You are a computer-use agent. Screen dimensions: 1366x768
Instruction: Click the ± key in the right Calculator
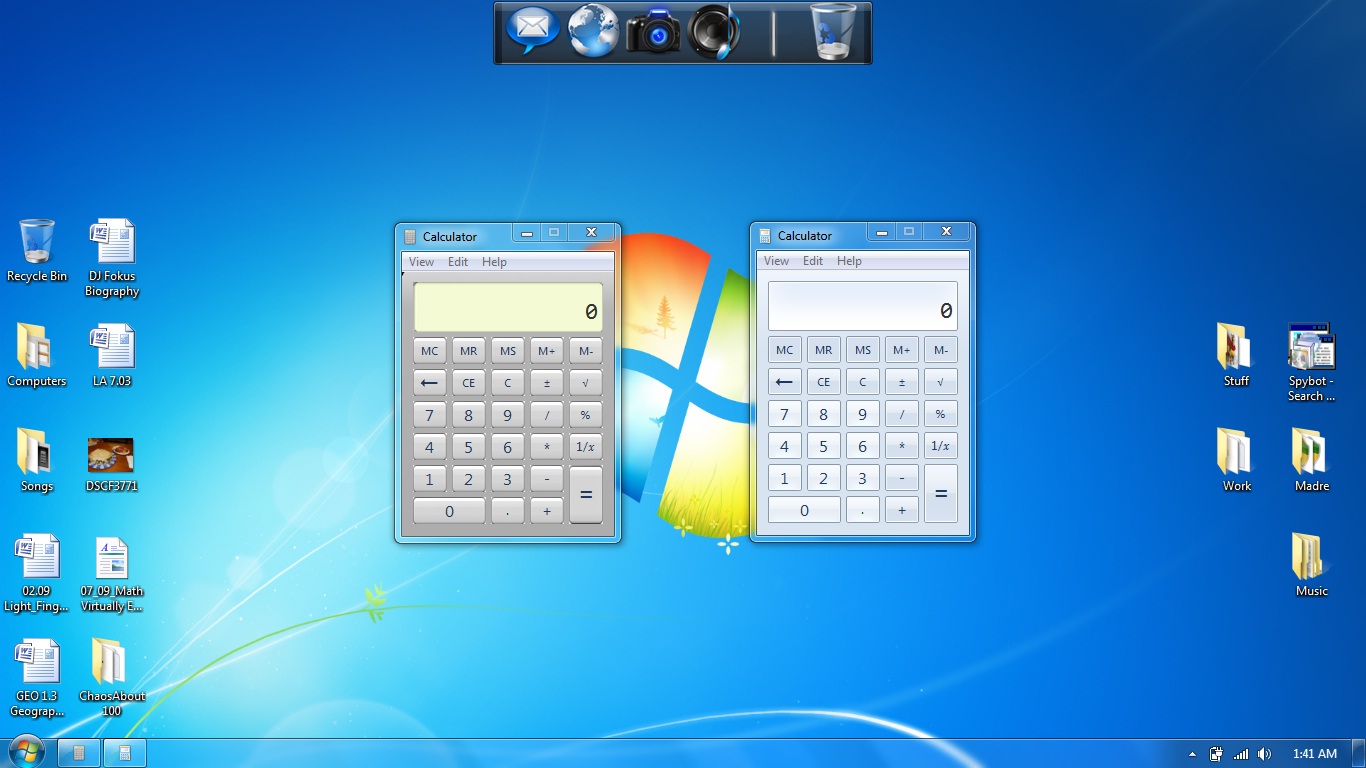tap(902, 382)
